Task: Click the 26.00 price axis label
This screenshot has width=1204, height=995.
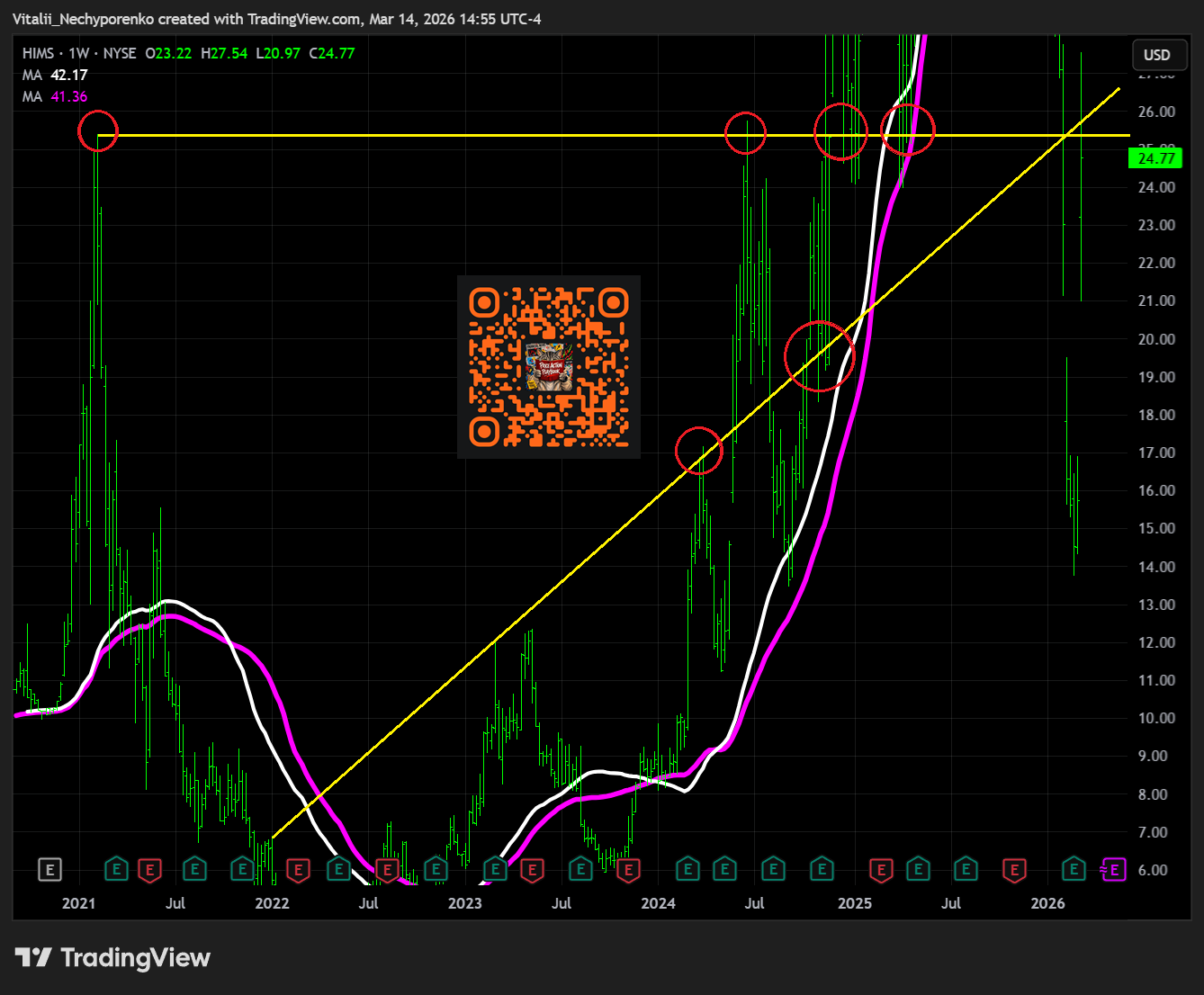Action: click(1156, 112)
